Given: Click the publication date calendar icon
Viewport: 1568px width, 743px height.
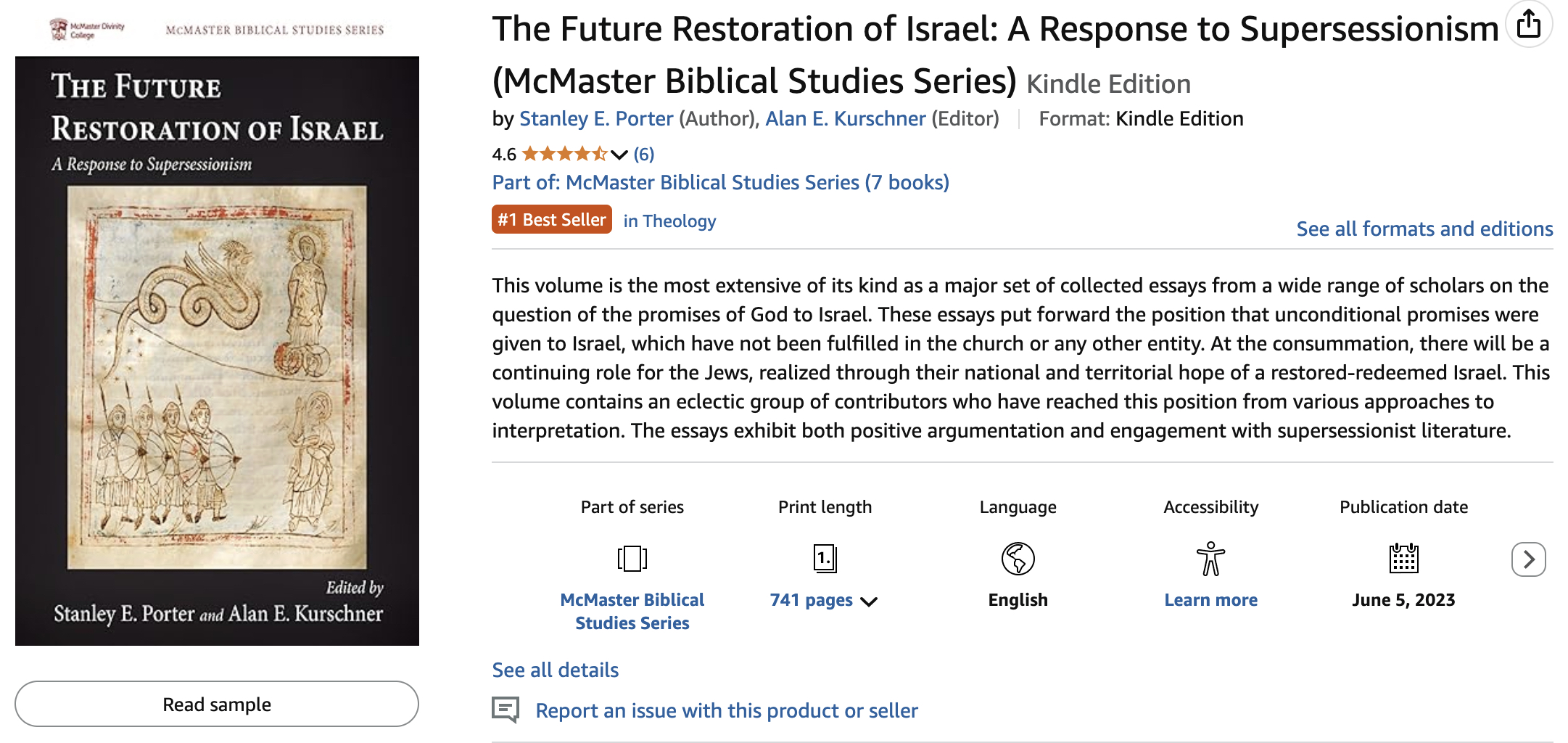Looking at the screenshot, I should click(1403, 558).
